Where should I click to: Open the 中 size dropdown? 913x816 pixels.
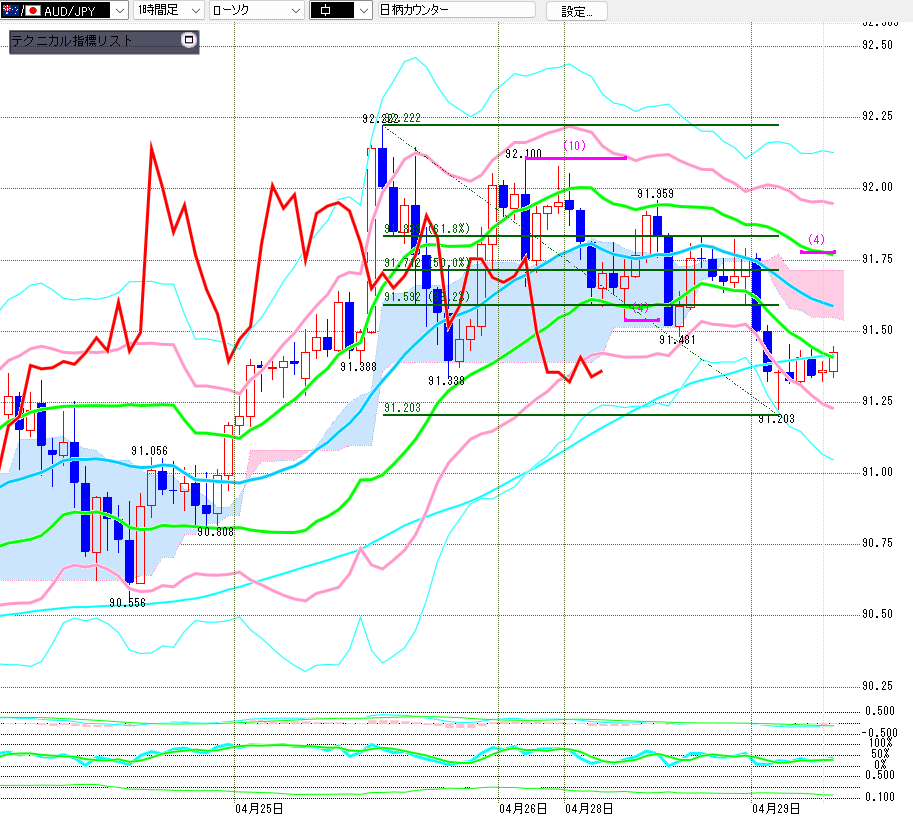(341, 10)
